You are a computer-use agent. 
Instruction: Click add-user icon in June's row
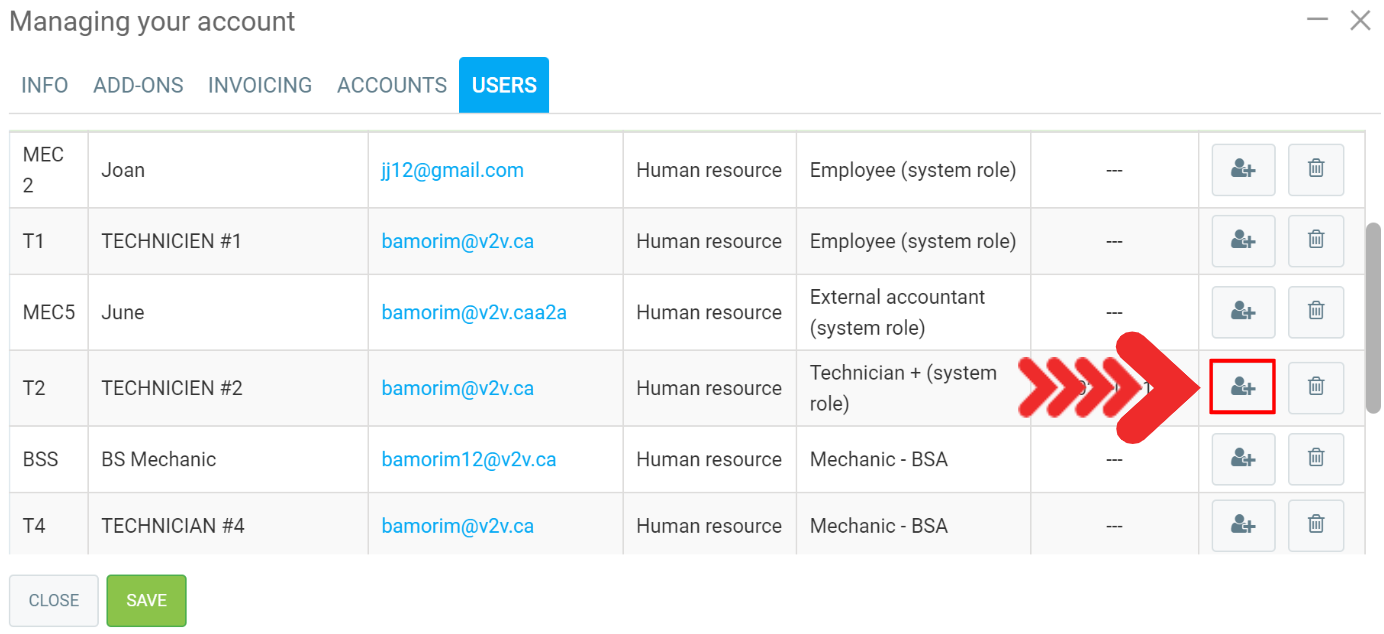(1243, 312)
